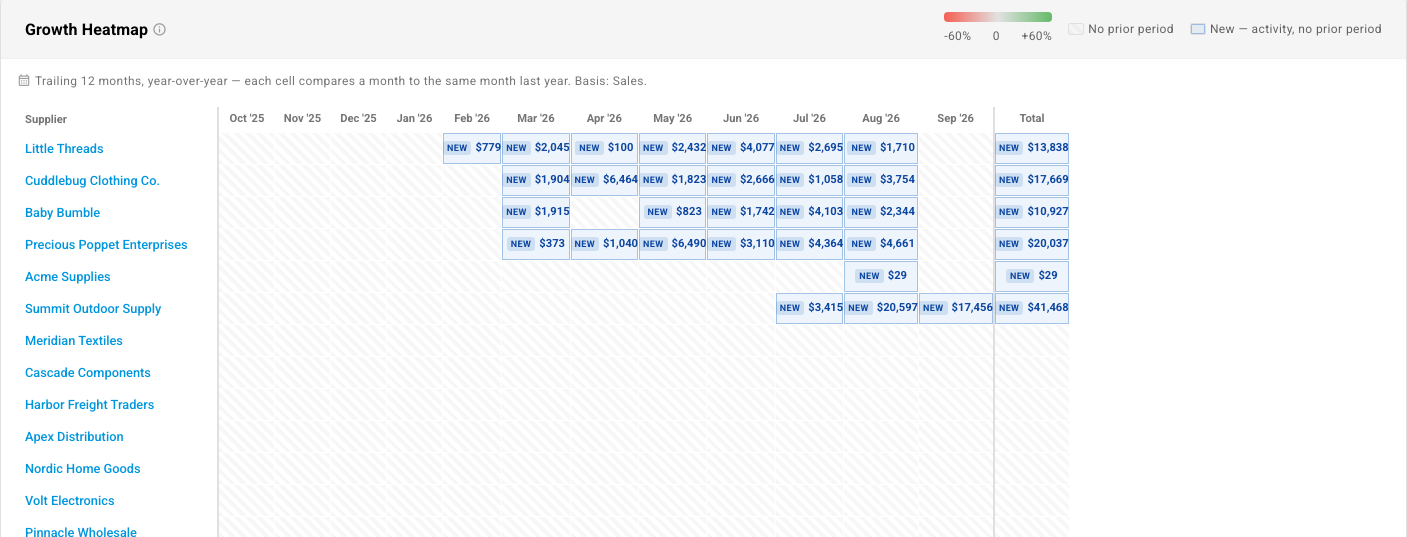Viewport: 1407px width, 537px height.
Task: Open Precious Poppet Enterprises supplier link
Action: [x=106, y=245]
